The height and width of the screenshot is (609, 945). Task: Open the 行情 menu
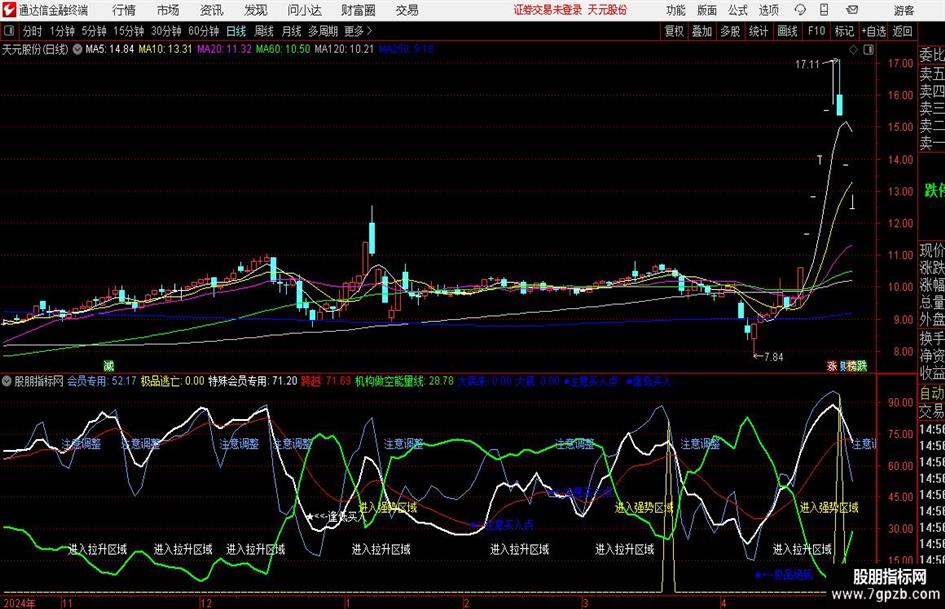pyautogui.click(x=124, y=10)
